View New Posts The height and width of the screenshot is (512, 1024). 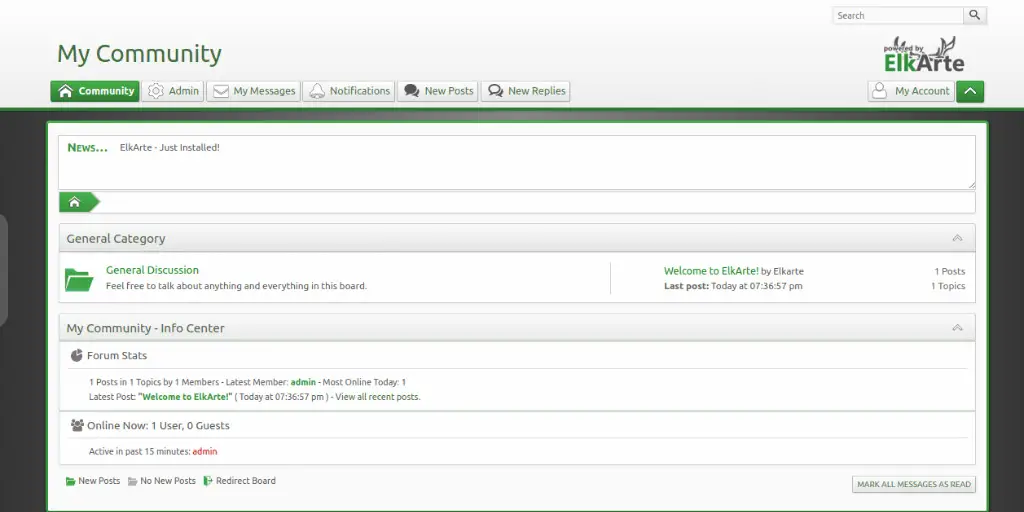point(438,91)
